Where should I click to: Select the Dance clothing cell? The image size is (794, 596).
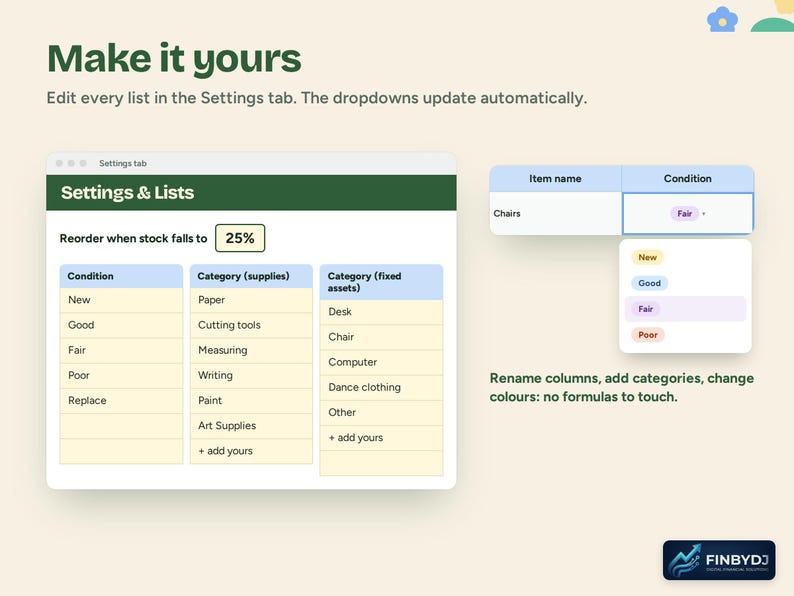pyautogui.click(x=381, y=387)
